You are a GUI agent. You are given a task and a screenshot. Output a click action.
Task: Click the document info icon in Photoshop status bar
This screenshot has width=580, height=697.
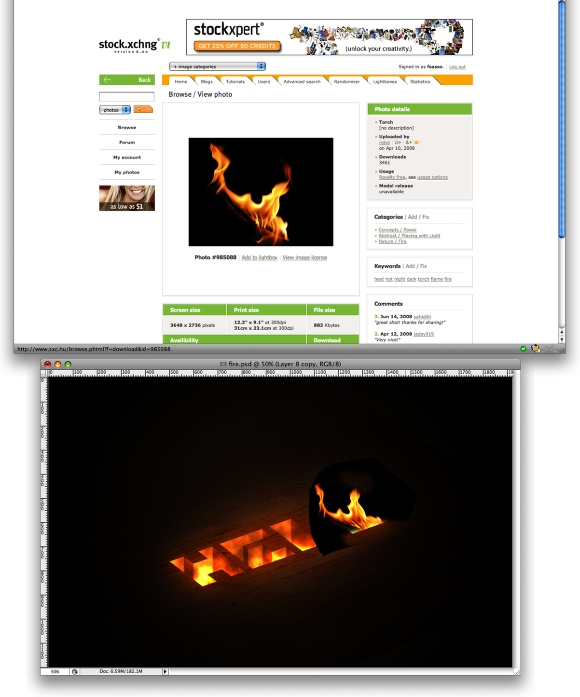tap(75, 672)
